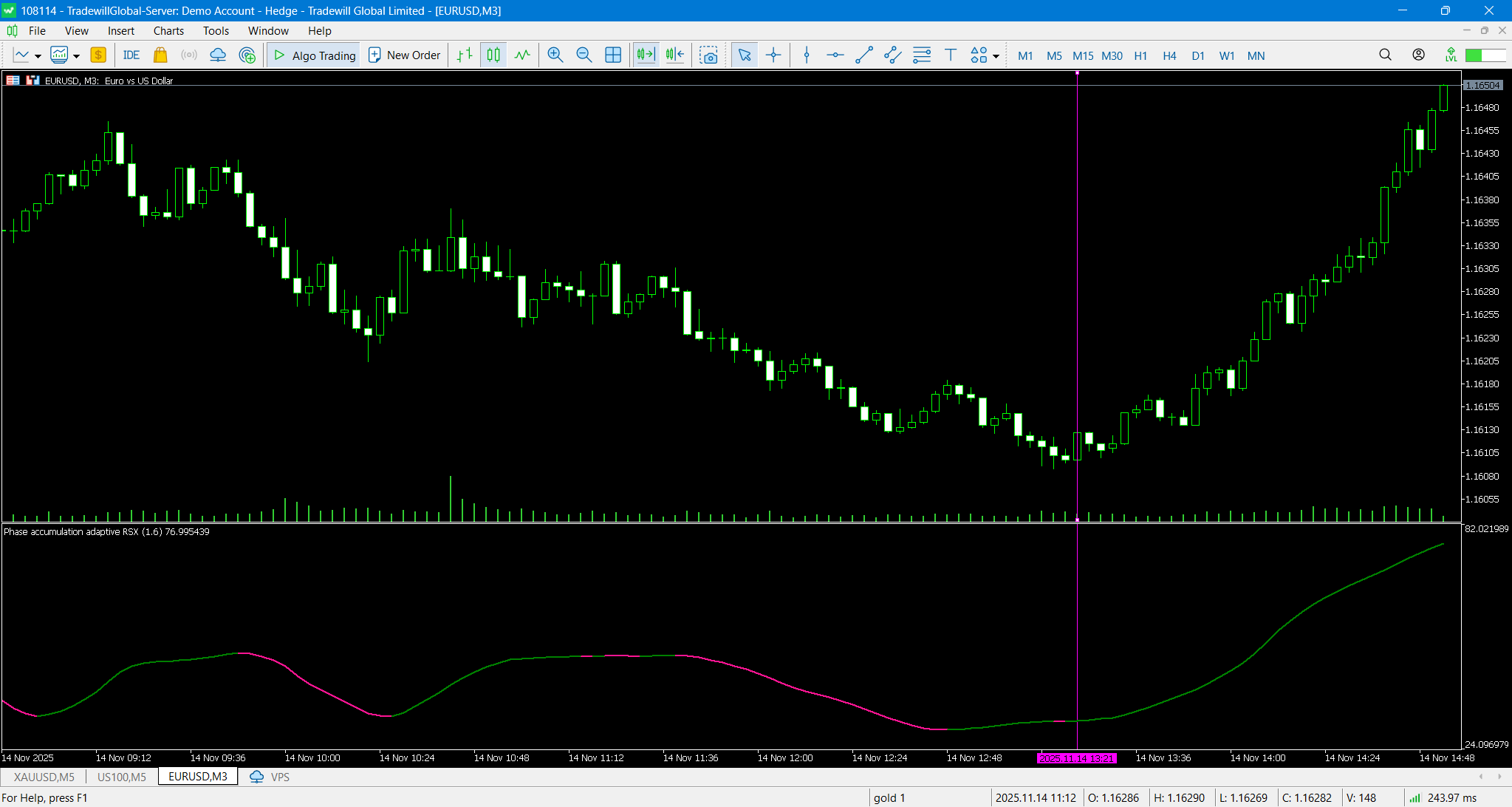This screenshot has width=1512, height=807.
Task: Expand the shapes objects dropdown arrow
Action: tap(996, 56)
